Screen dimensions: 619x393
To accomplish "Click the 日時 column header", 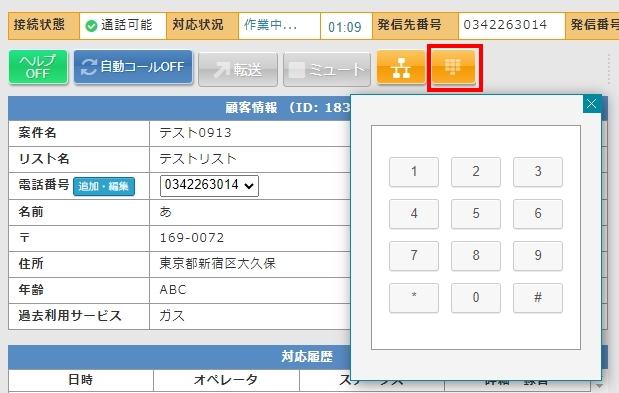I will tap(81, 380).
